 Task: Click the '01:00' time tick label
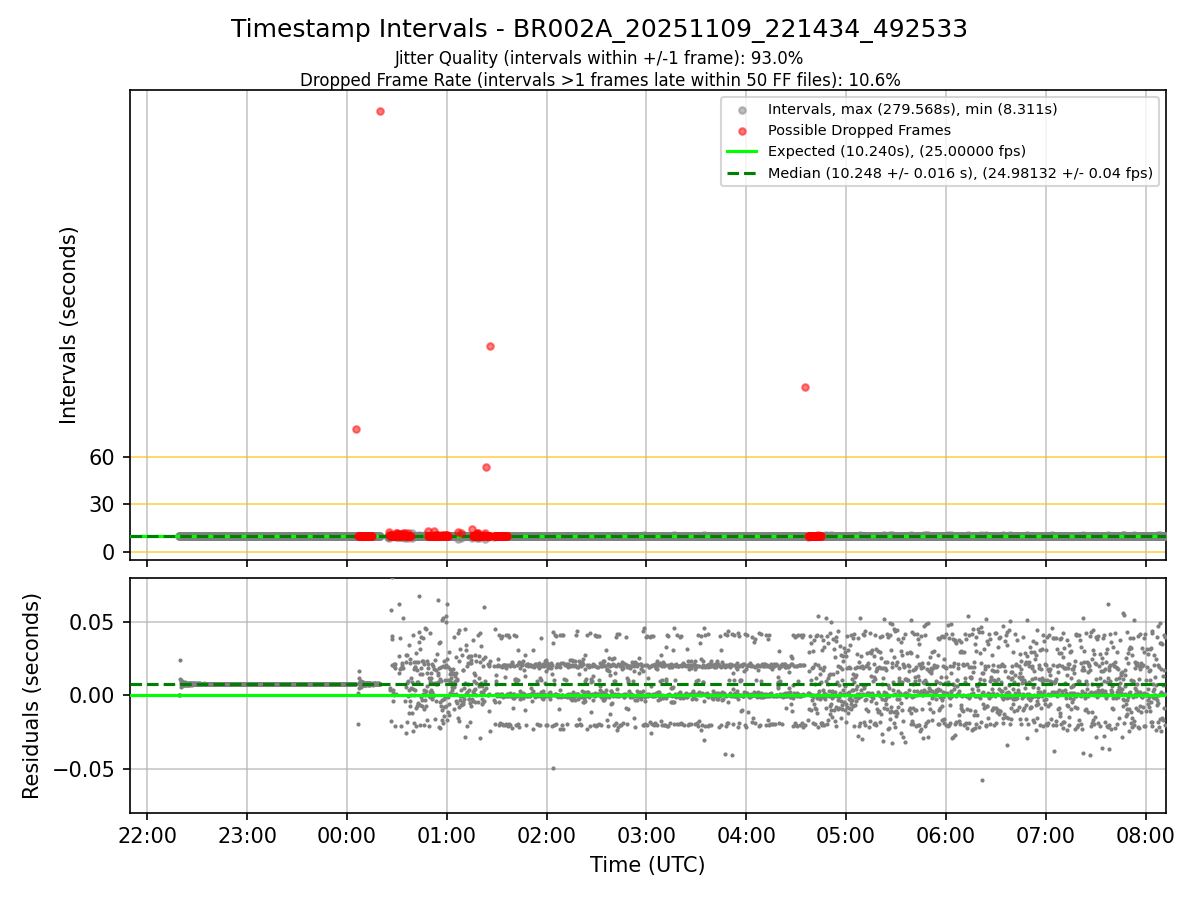pos(447,834)
